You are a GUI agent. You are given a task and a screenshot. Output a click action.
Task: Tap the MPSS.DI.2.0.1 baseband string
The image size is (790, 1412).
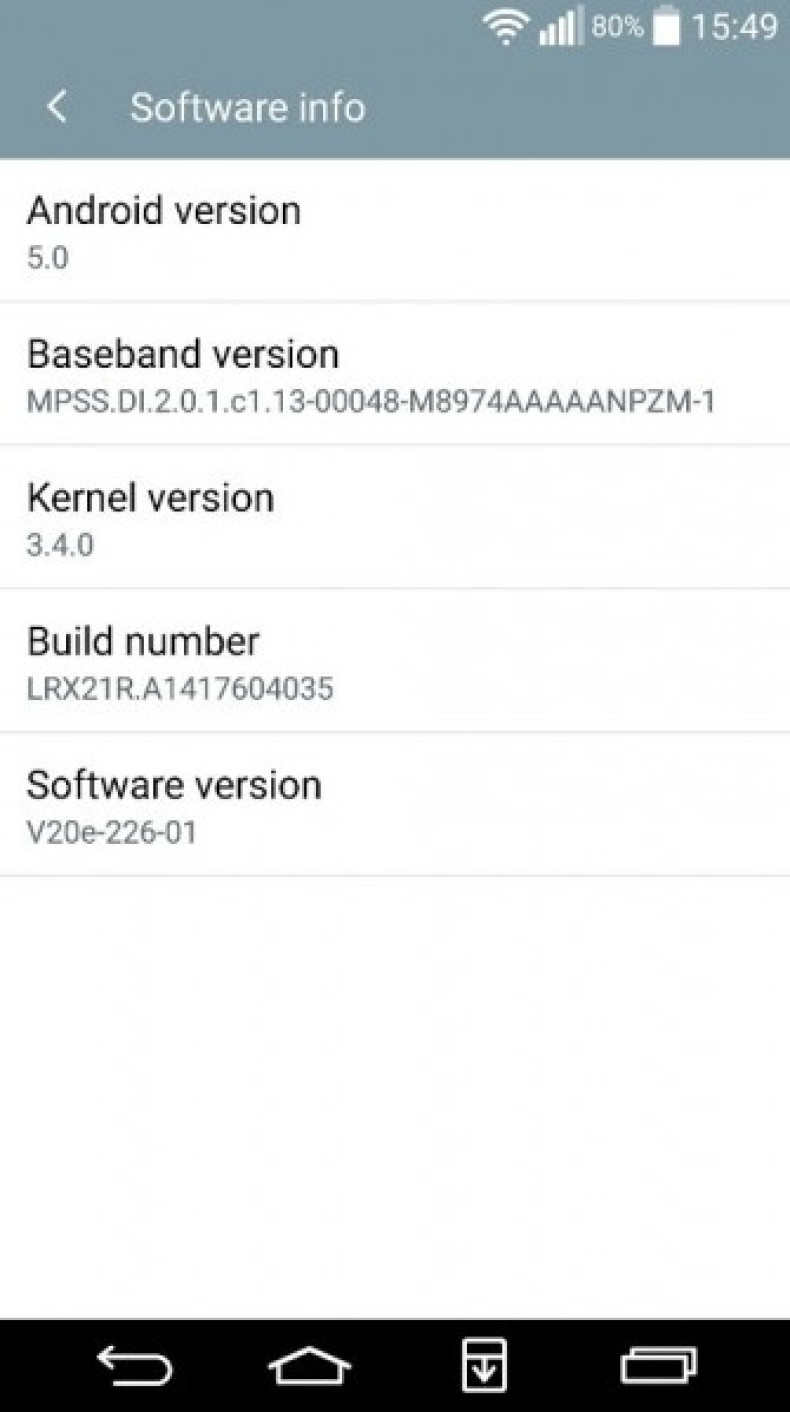371,402
